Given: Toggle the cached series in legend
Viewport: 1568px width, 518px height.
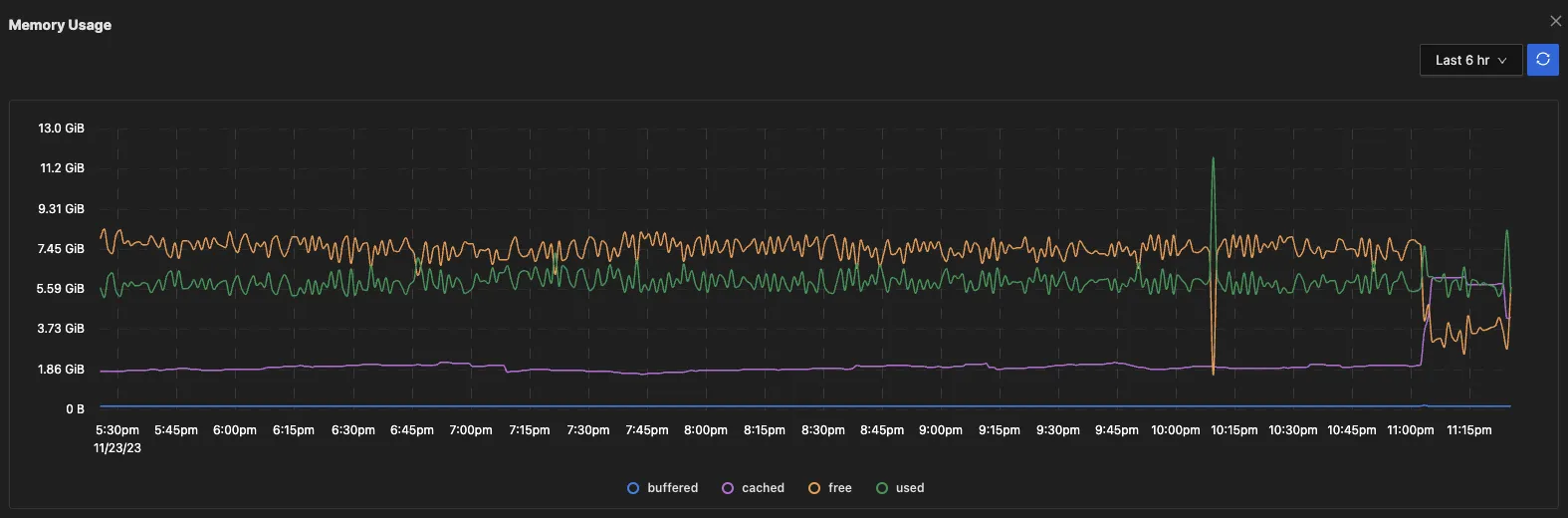Looking at the screenshot, I should [754, 488].
